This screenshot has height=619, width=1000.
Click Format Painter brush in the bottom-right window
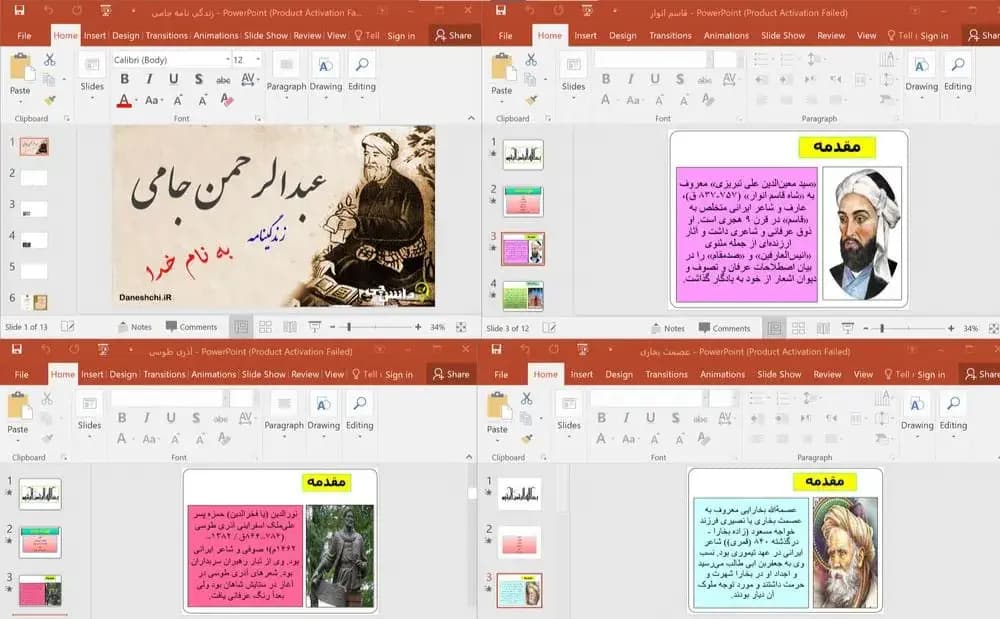[x=527, y=439]
